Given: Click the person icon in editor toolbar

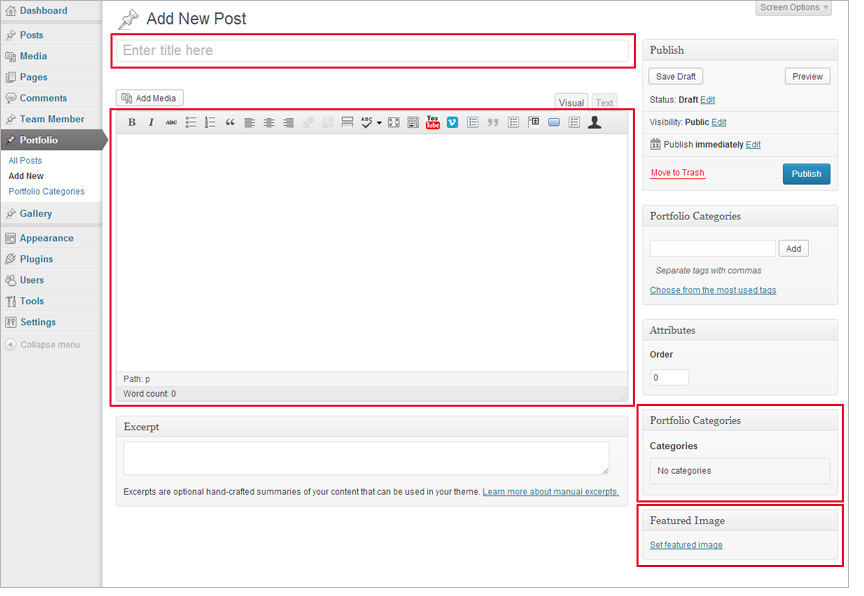Looking at the screenshot, I should click(594, 122).
